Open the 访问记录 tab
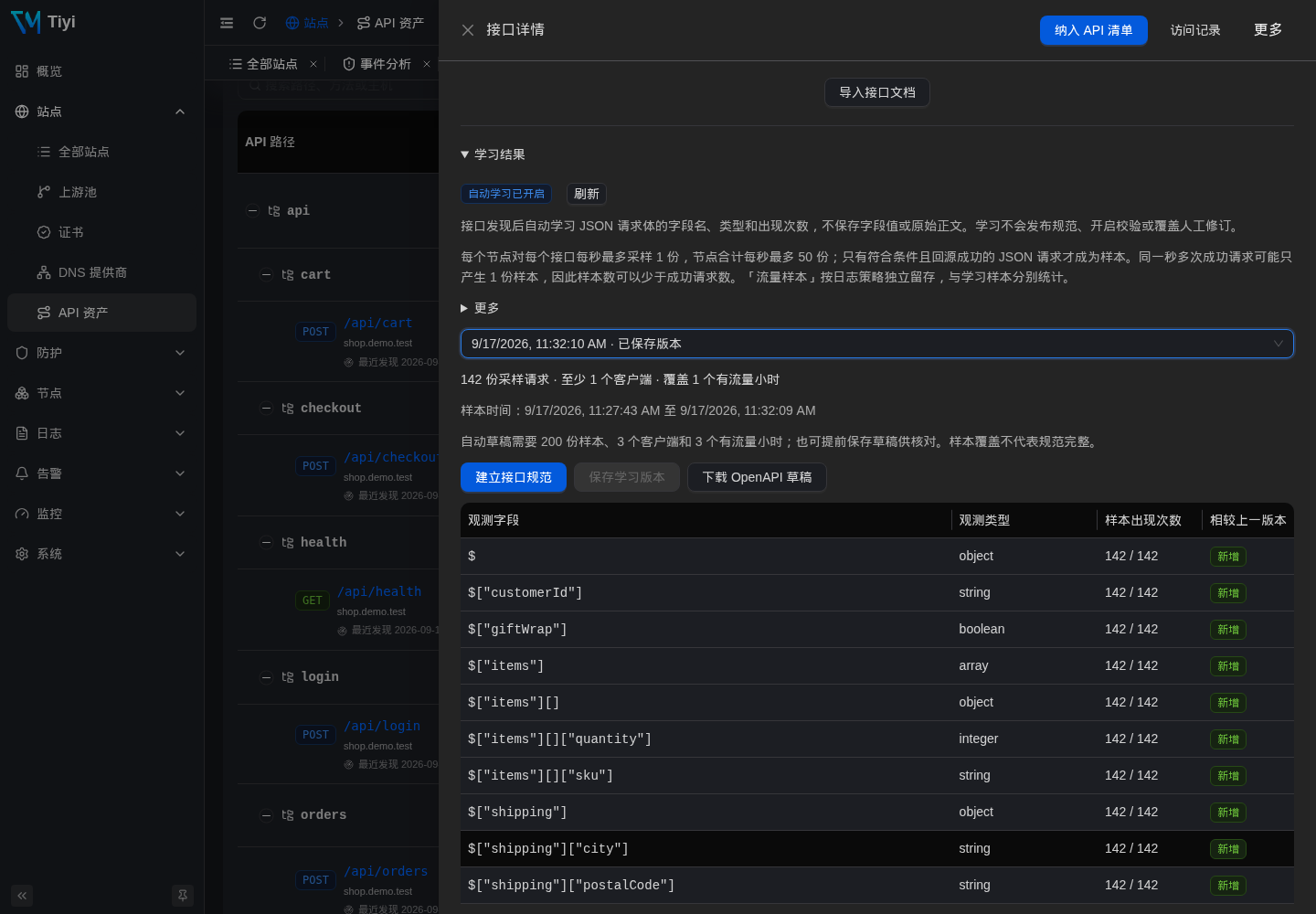The image size is (1316, 914). coord(1195,30)
